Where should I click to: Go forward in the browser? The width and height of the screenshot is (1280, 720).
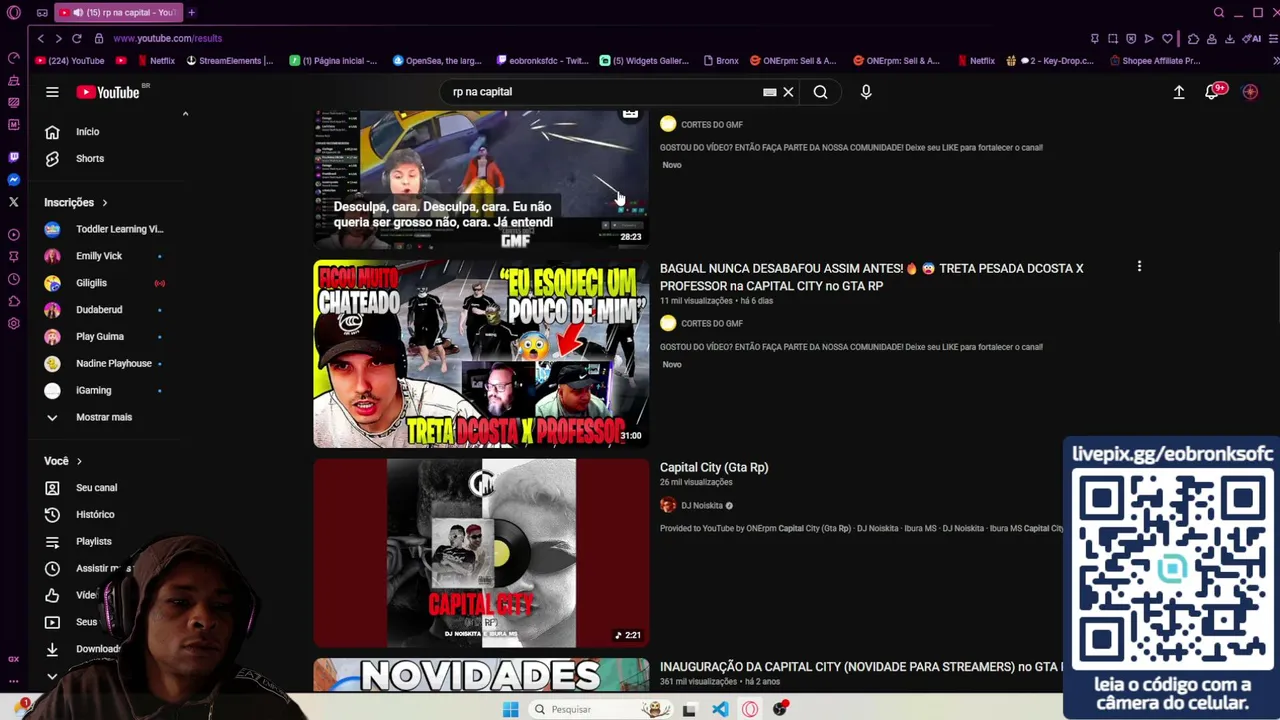click(58, 38)
